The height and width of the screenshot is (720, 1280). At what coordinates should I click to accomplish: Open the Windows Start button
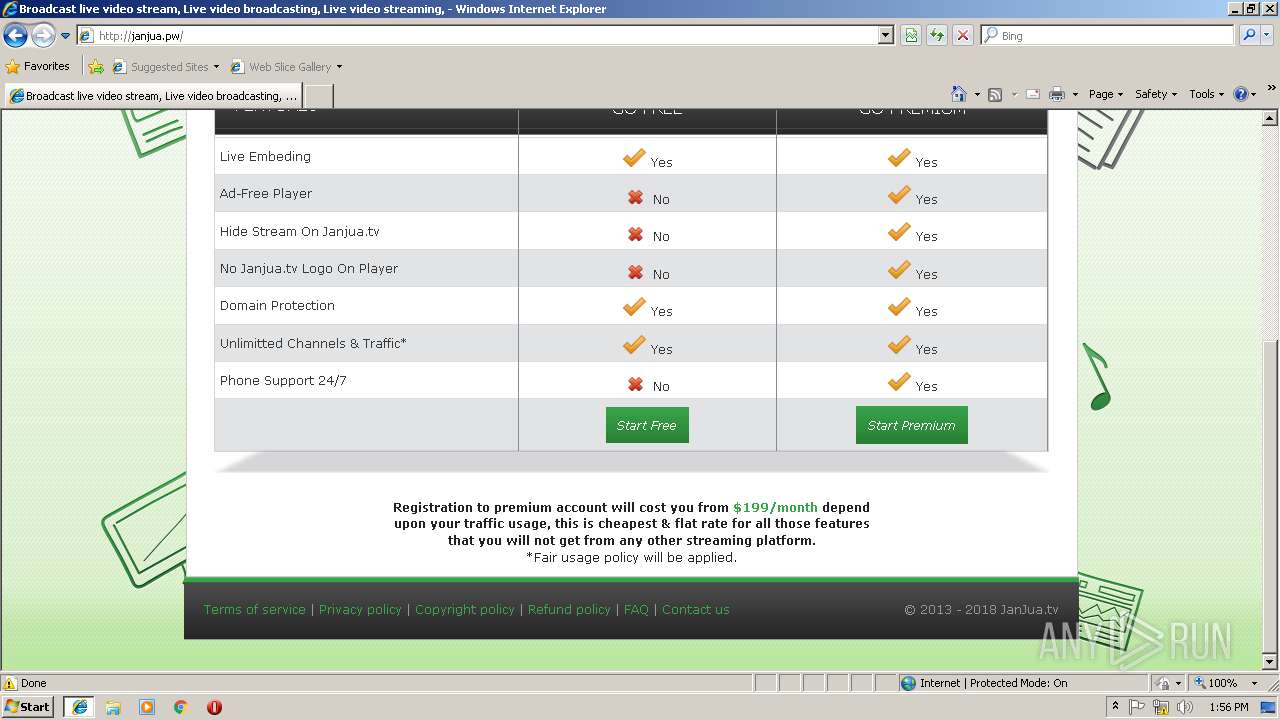tap(28, 706)
